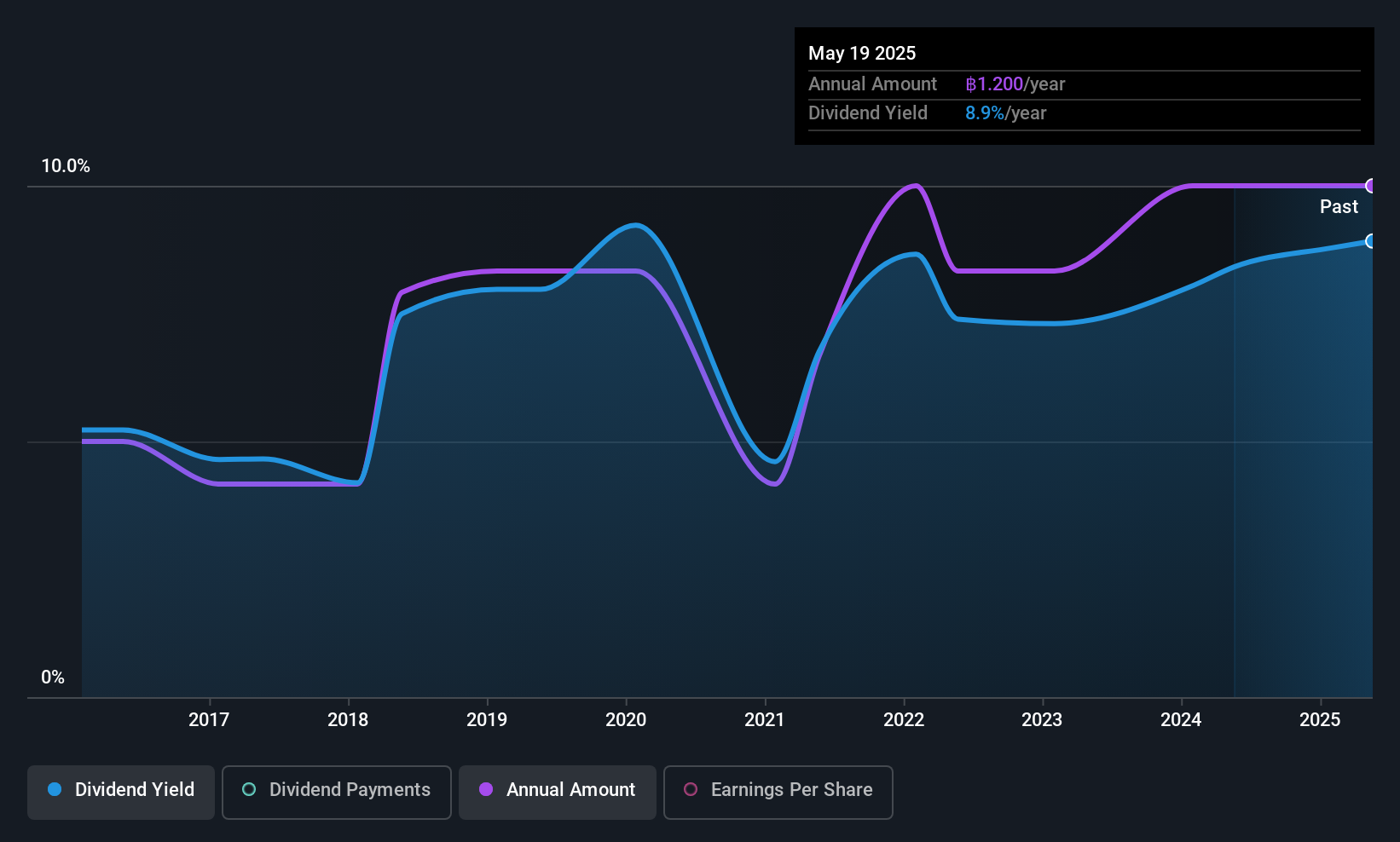Collapse the Annual Amount legend entry
This screenshot has width=1400, height=842.
click(558, 792)
